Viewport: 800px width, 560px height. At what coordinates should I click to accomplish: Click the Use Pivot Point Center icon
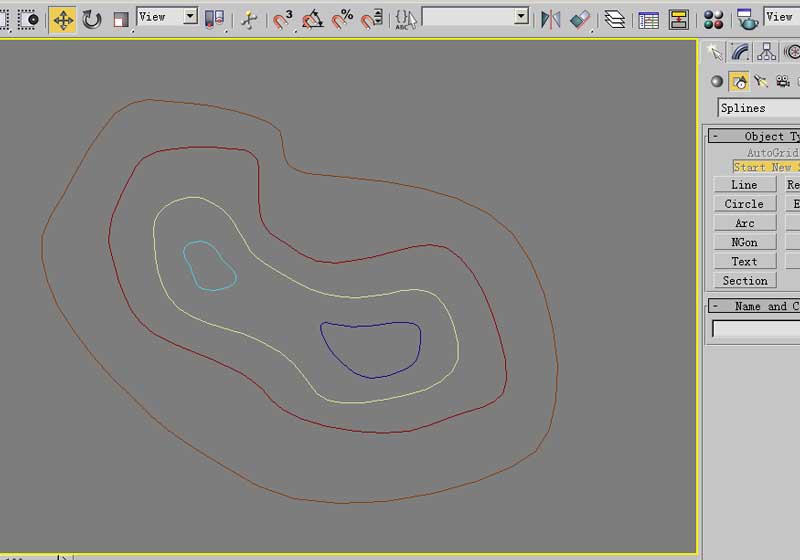[x=214, y=20]
